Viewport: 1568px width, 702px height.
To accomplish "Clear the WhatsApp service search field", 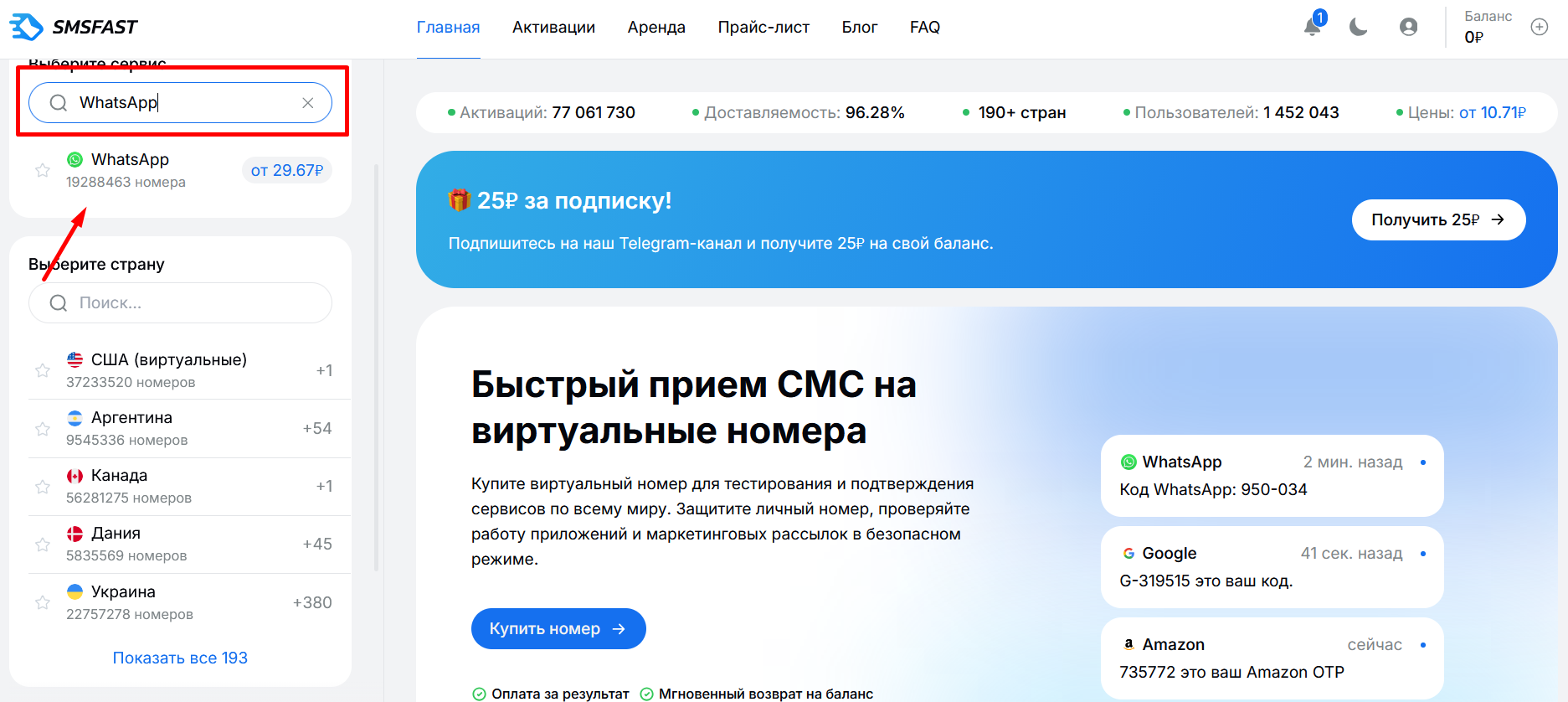I will 308,103.
